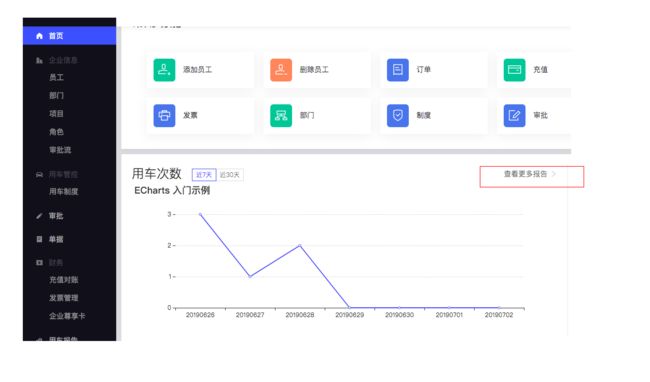Click the blue 订单 order icon
650x382 pixels.
398,70
